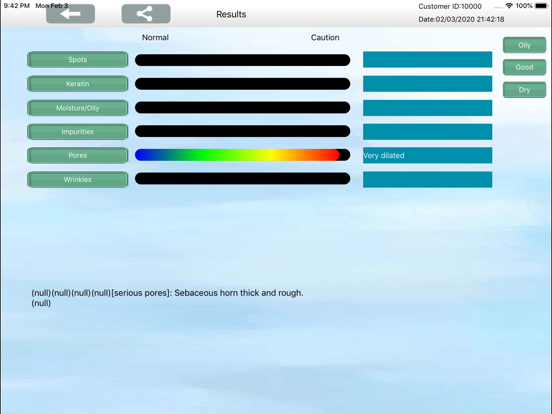The height and width of the screenshot is (414, 552).
Task: Open the Wrinkles category button
Action: (x=77, y=180)
